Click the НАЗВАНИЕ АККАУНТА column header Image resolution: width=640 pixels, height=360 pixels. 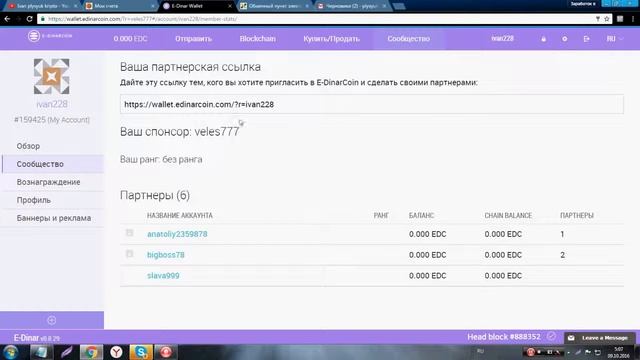180,216
